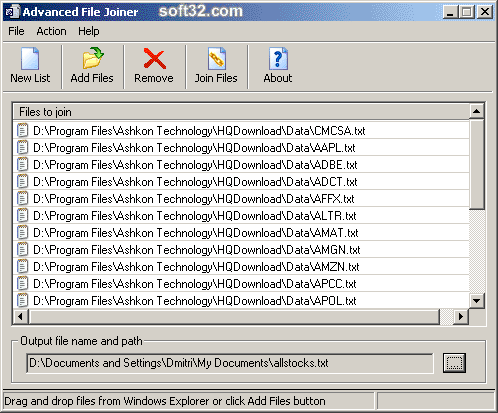
Task: Maximize the Advanced File Joiner window
Action: (x=467, y=12)
